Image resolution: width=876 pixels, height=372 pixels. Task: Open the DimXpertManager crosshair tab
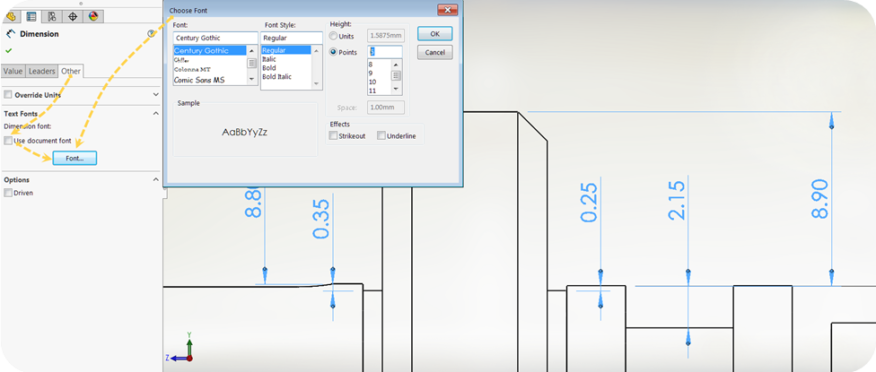(x=73, y=16)
